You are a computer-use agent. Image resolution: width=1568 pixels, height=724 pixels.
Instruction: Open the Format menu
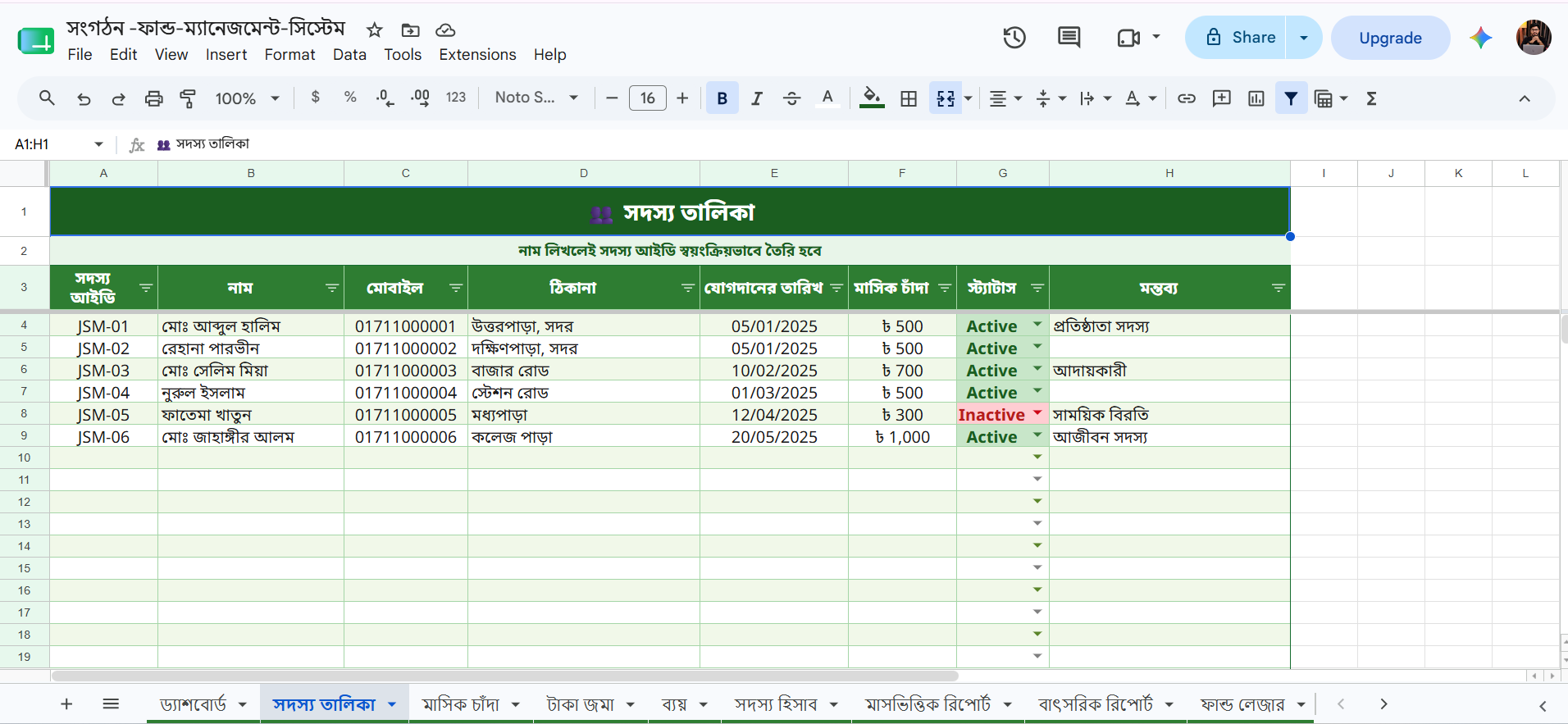(289, 55)
